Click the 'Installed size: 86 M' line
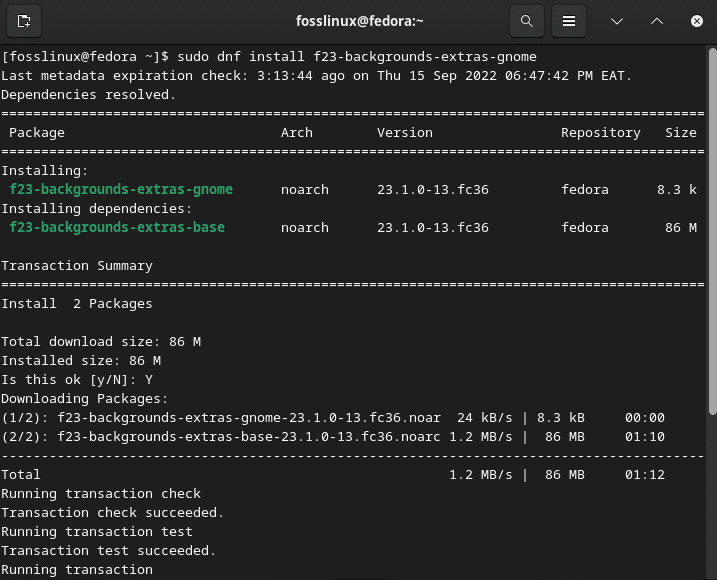 [81, 360]
